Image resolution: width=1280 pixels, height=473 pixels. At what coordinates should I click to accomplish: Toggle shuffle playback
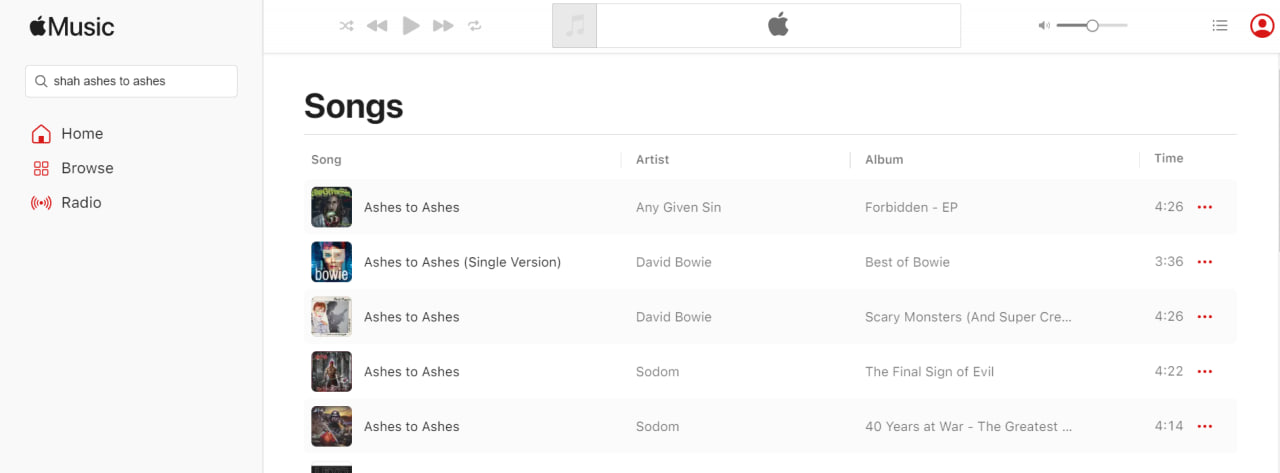[x=346, y=26]
